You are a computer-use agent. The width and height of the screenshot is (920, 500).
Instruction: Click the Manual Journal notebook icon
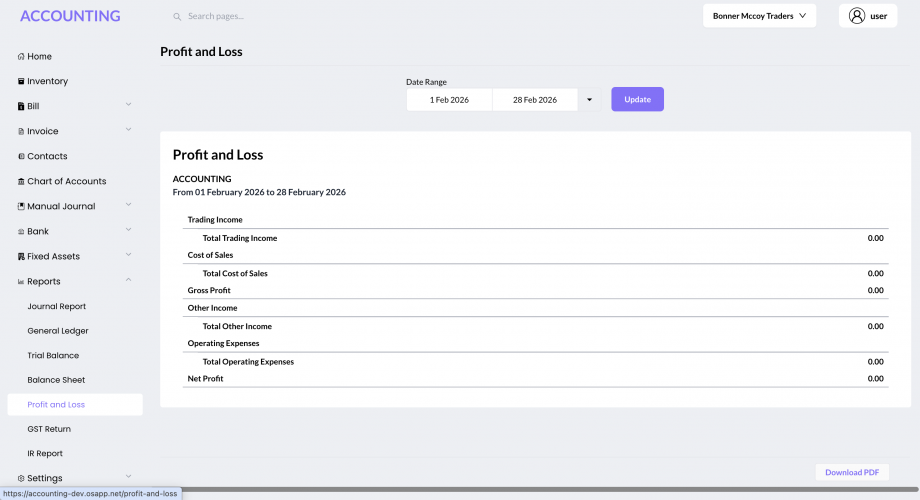[x=21, y=207]
